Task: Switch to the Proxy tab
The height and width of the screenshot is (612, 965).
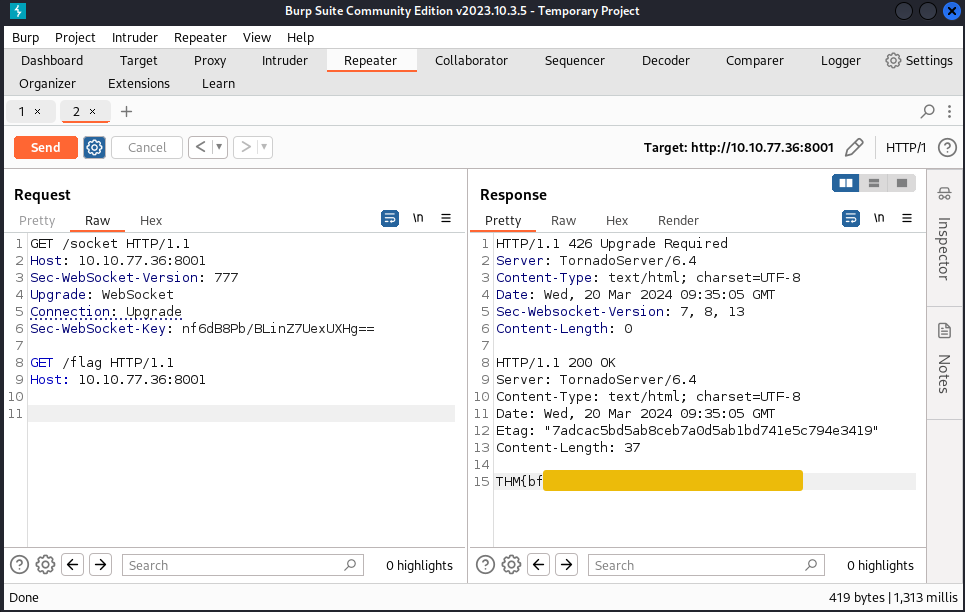Action: (210, 60)
